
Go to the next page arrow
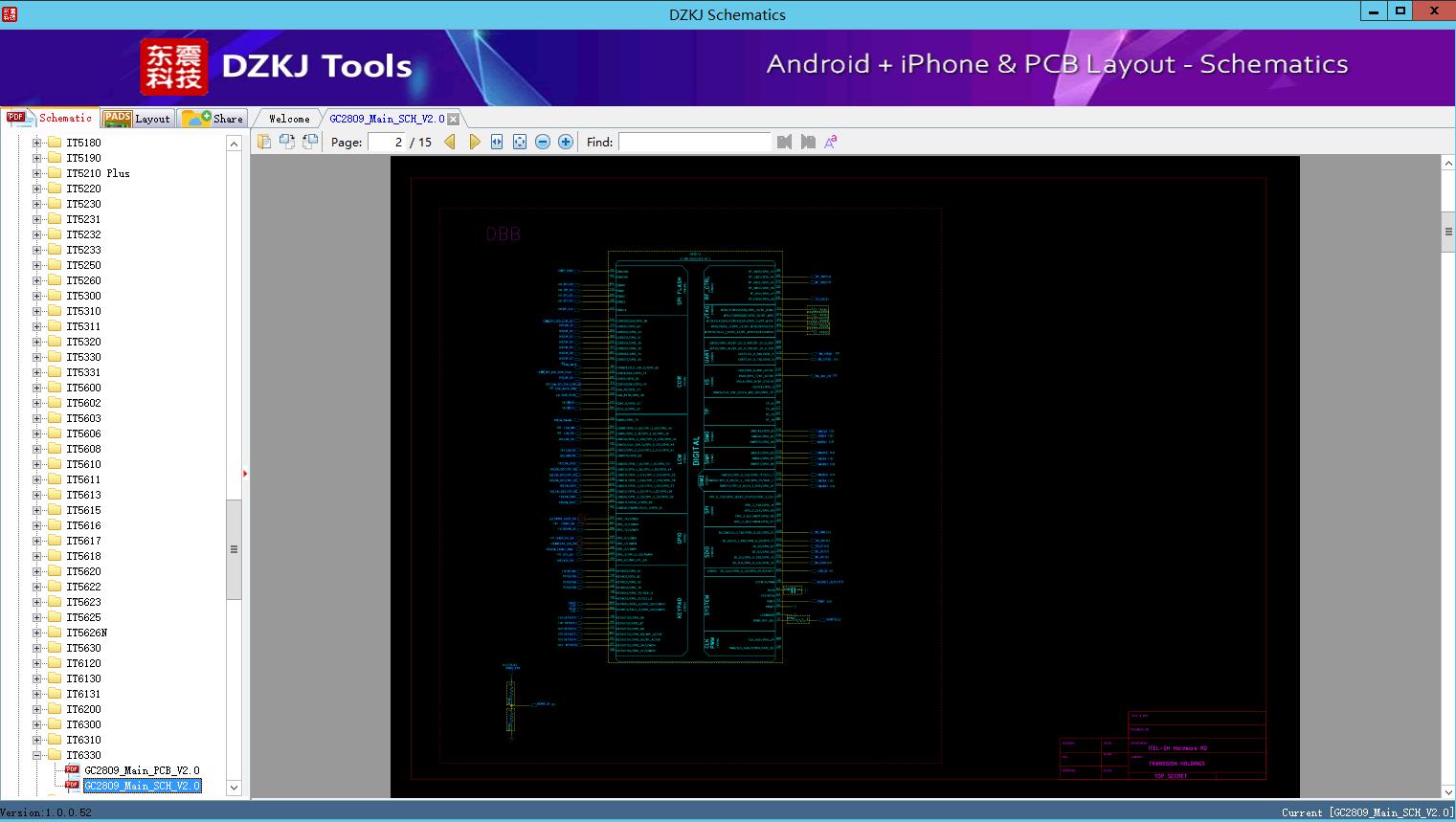click(x=474, y=142)
